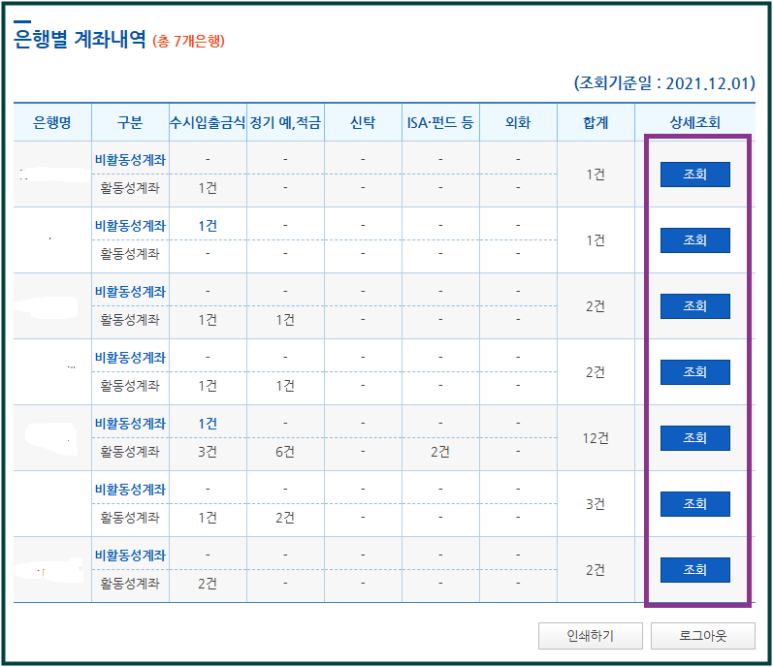The image size is (773, 667).
Task: Click 조회 button in the 12건 total row
Action: point(695,438)
